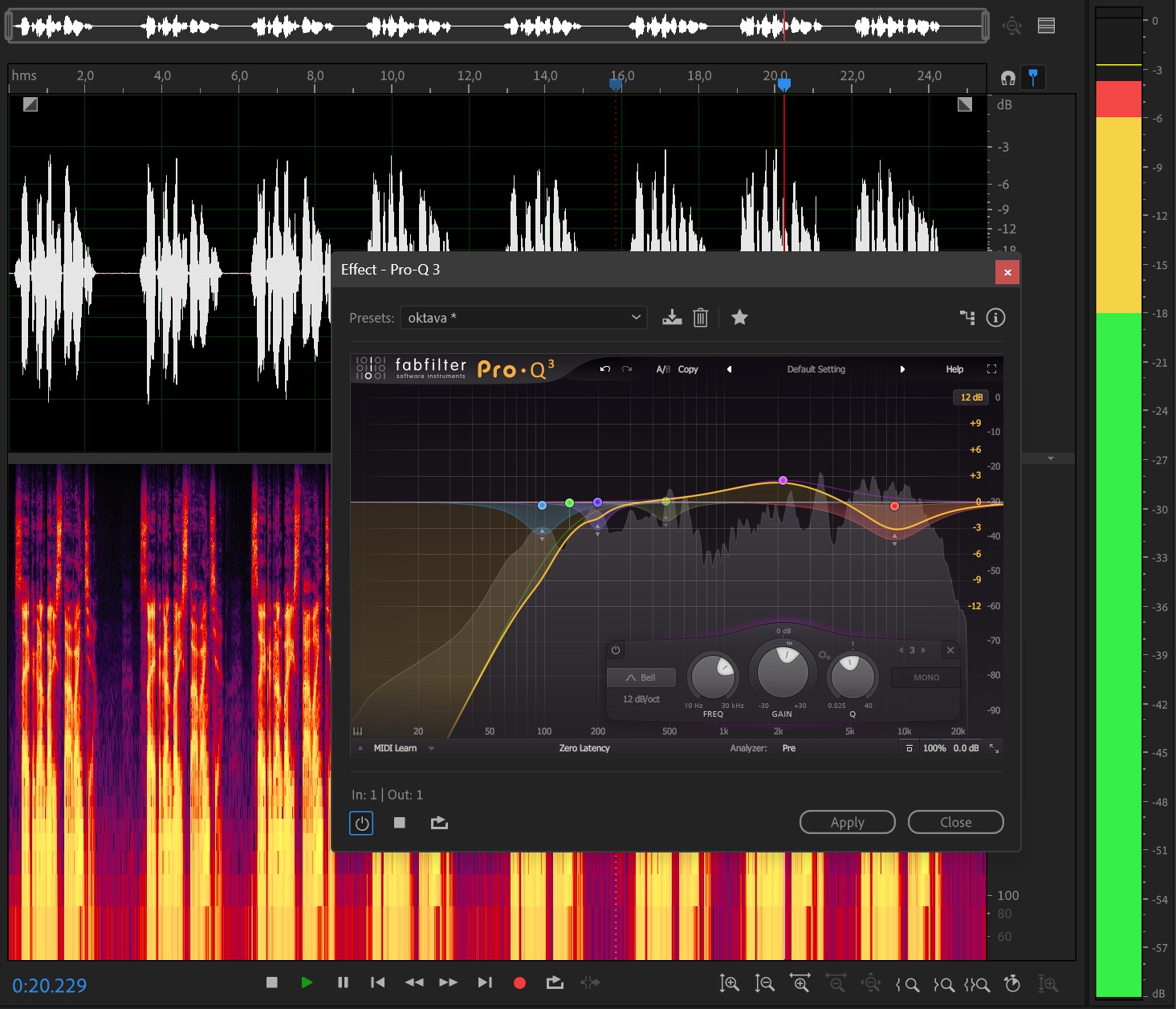Select the previous band arrow

[x=901, y=650]
